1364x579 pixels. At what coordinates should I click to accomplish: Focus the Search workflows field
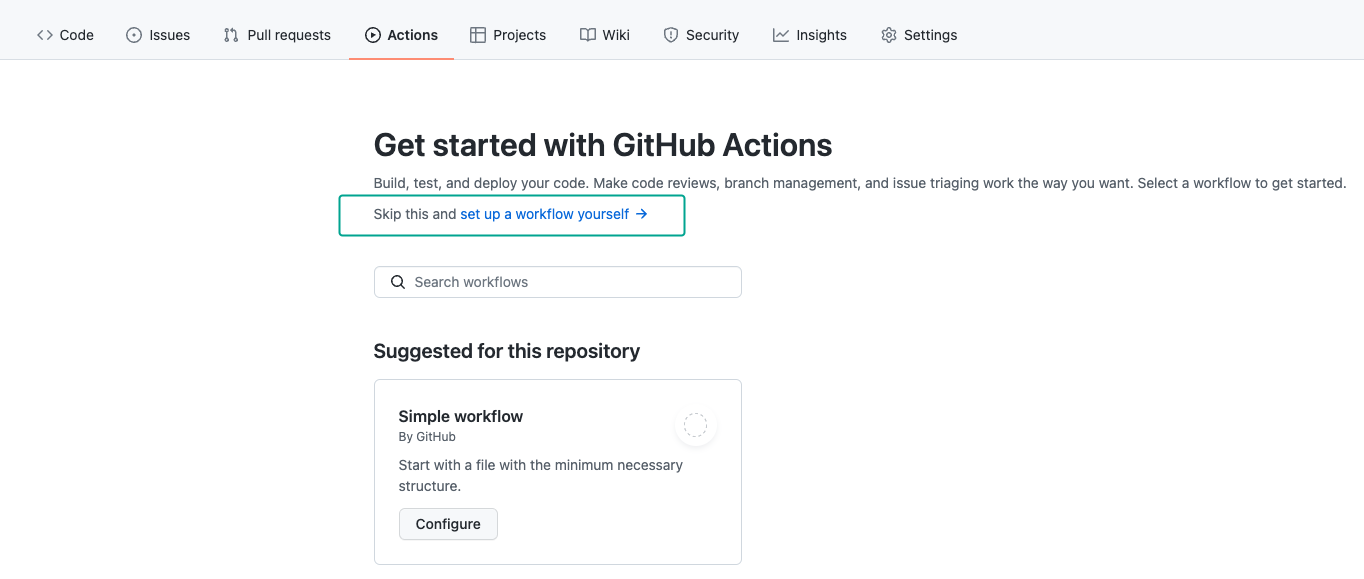pos(558,282)
